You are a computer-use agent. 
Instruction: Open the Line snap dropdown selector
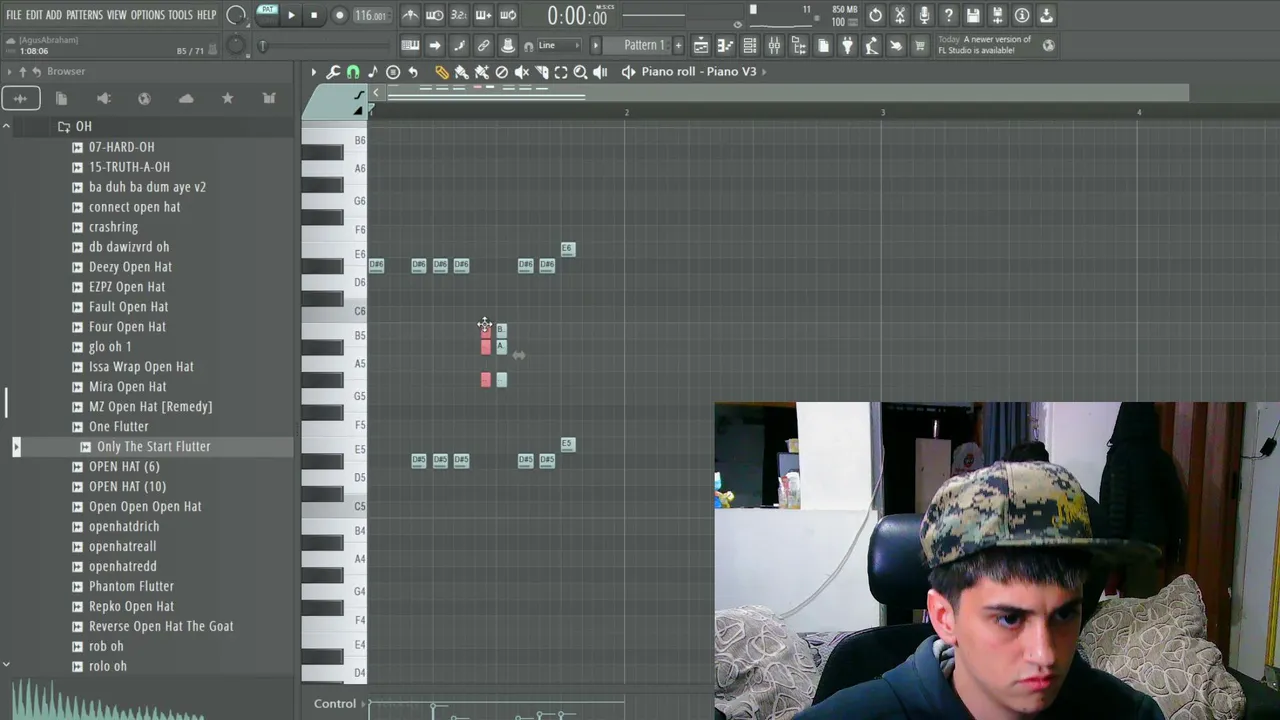click(x=560, y=45)
